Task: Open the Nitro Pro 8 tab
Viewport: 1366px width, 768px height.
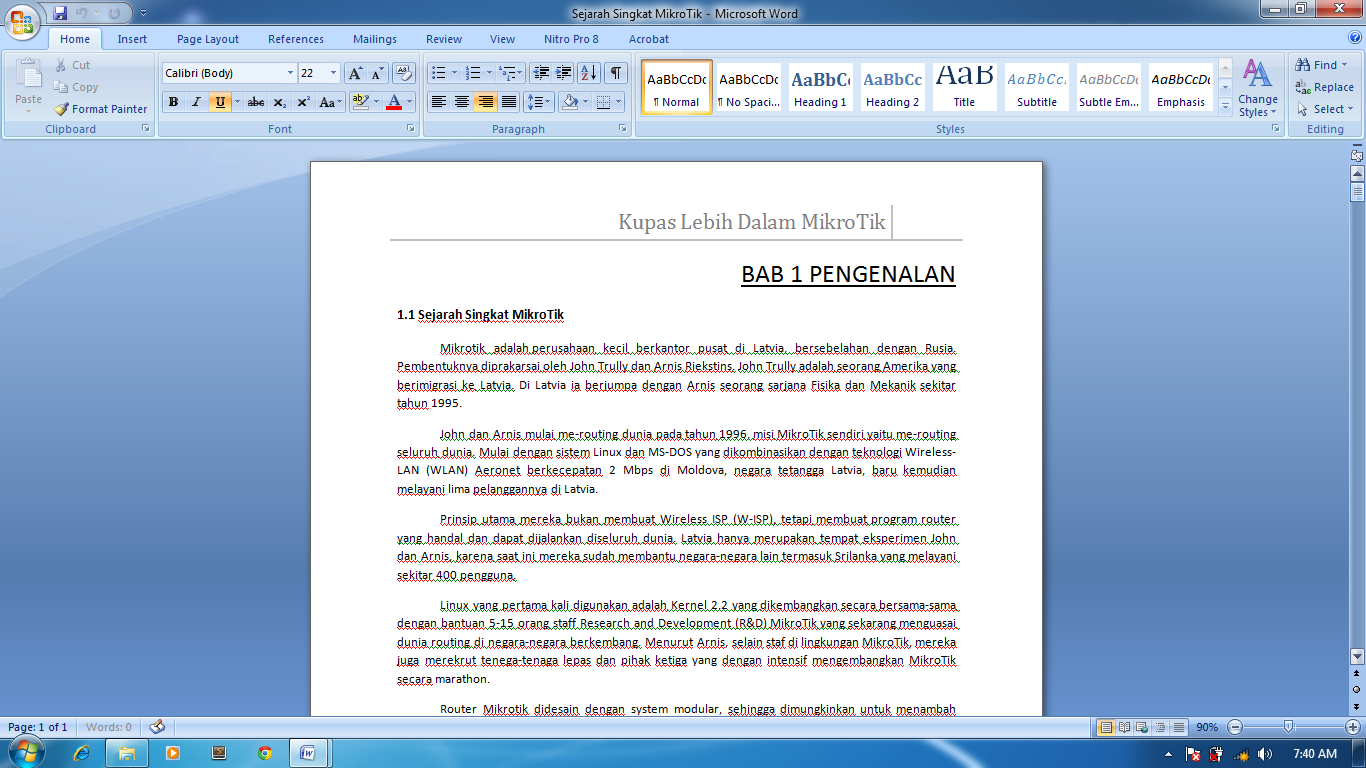Action: point(571,39)
